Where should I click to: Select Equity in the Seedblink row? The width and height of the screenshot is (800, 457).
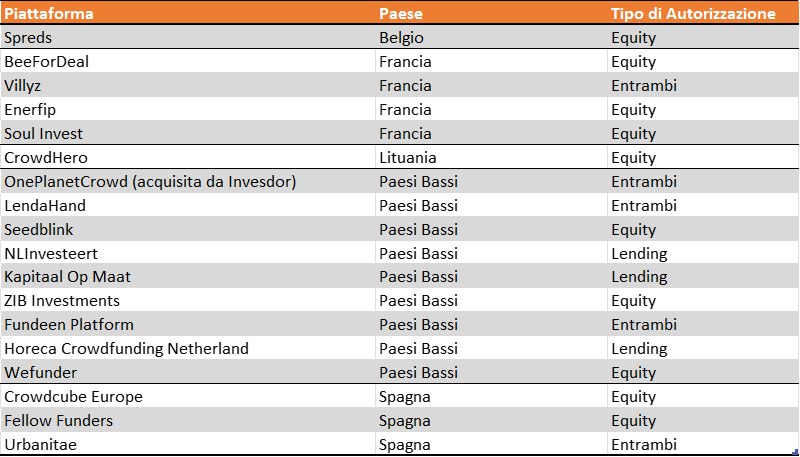pos(634,230)
